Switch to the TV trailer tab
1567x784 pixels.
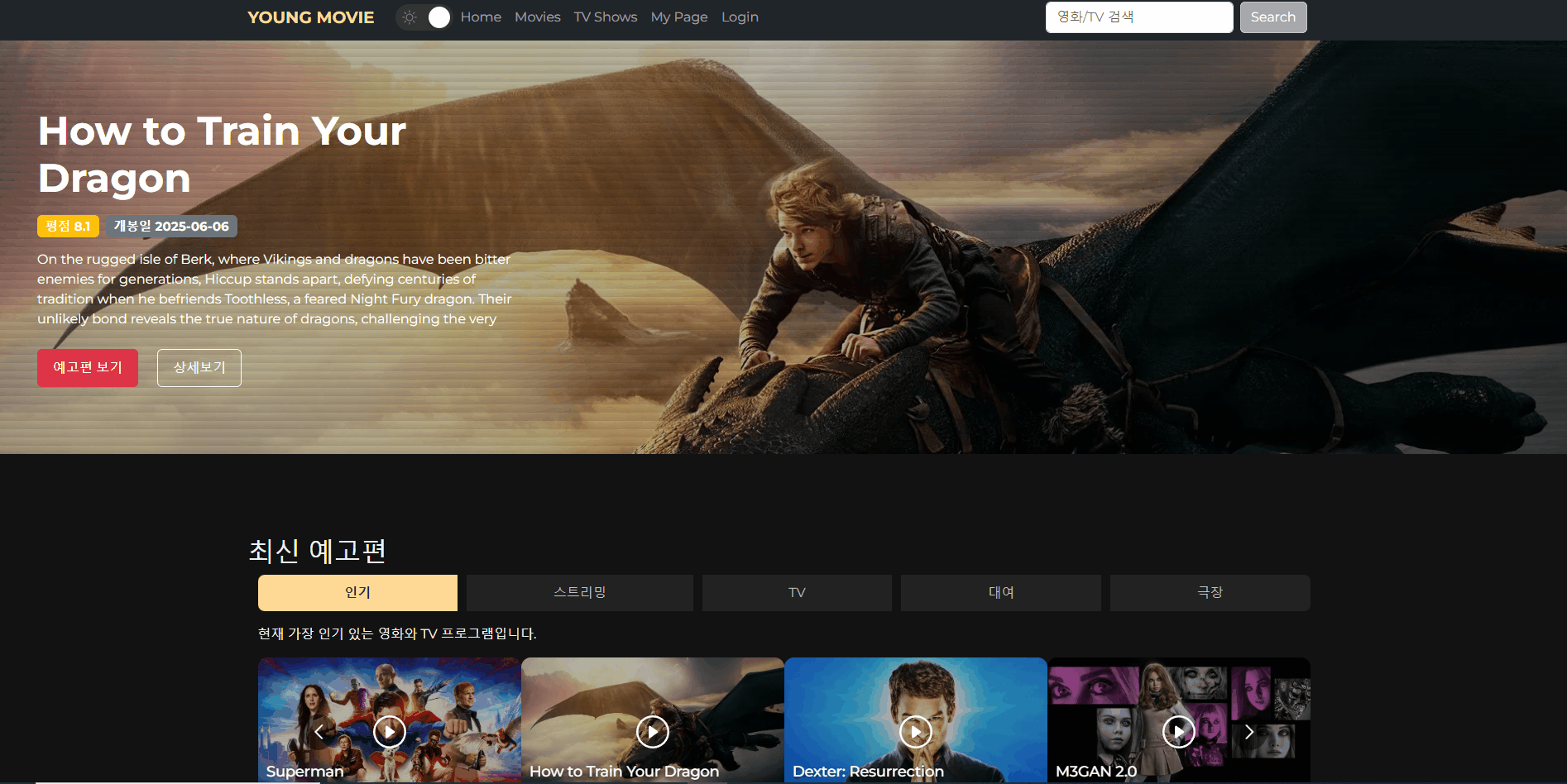coord(797,593)
